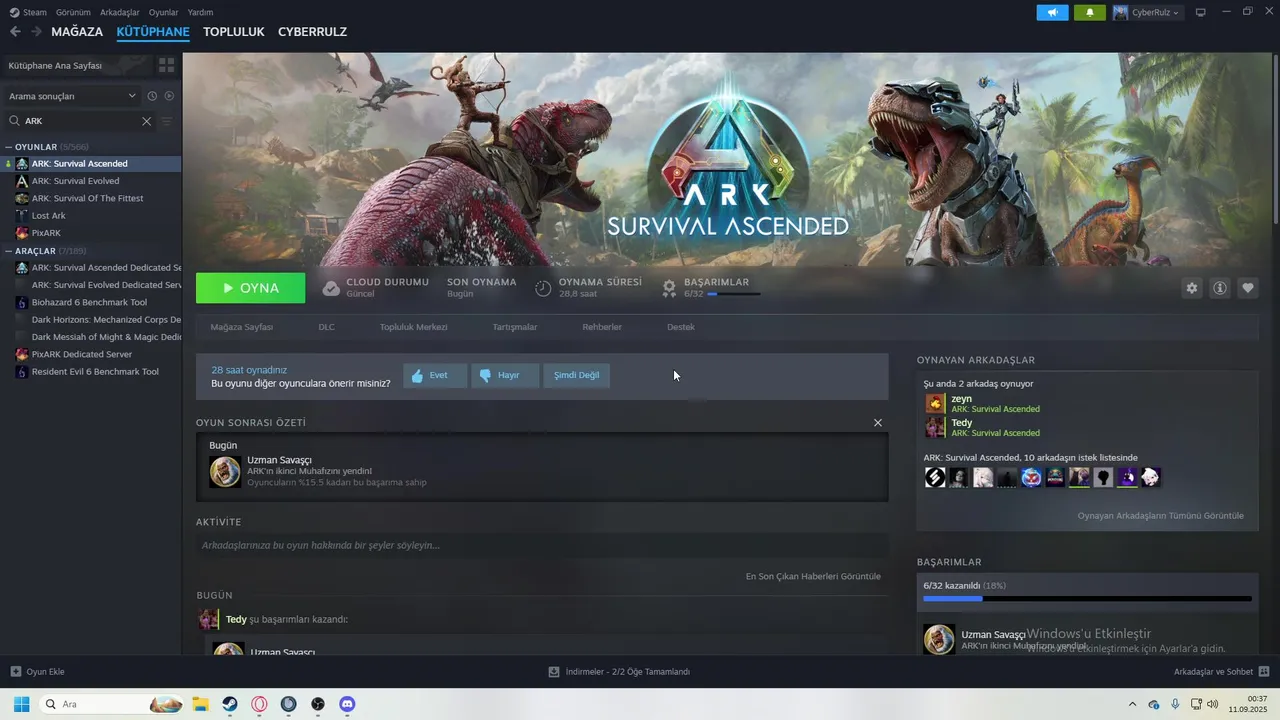Open the green notifications bell
Image resolution: width=1280 pixels, height=720 pixels.
point(1090,12)
